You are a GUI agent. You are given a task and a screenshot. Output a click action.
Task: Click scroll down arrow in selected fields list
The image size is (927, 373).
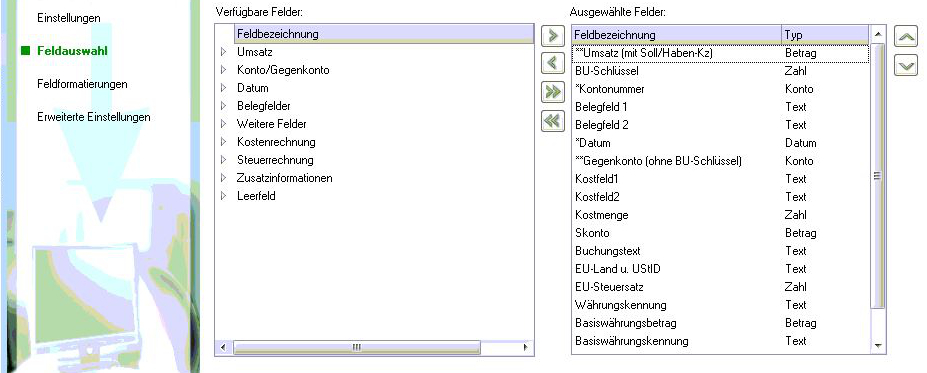pos(877,345)
